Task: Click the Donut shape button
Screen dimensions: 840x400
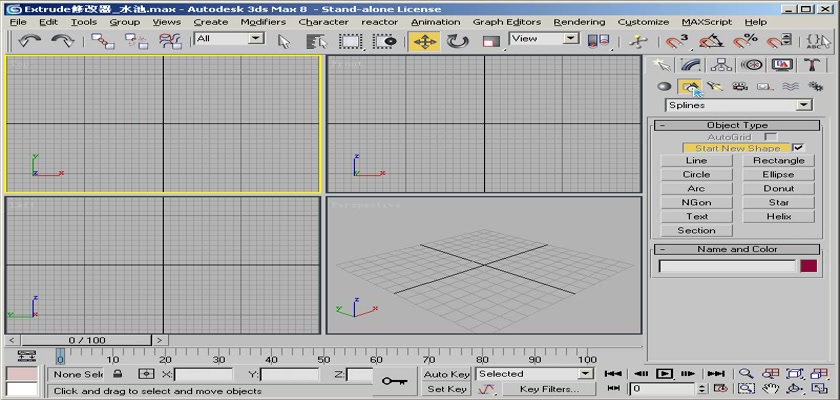Action: [778, 188]
